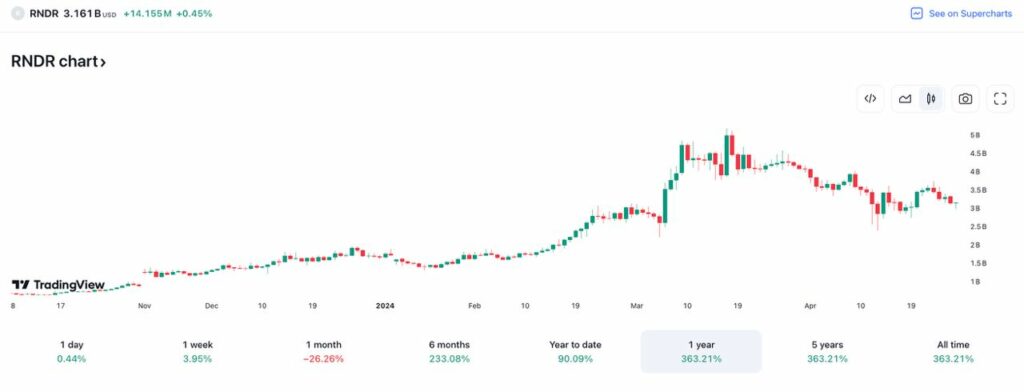Open the RNDR chart heading link
The width and height of the screenshot is (1024, 392).
click(59, 62)
